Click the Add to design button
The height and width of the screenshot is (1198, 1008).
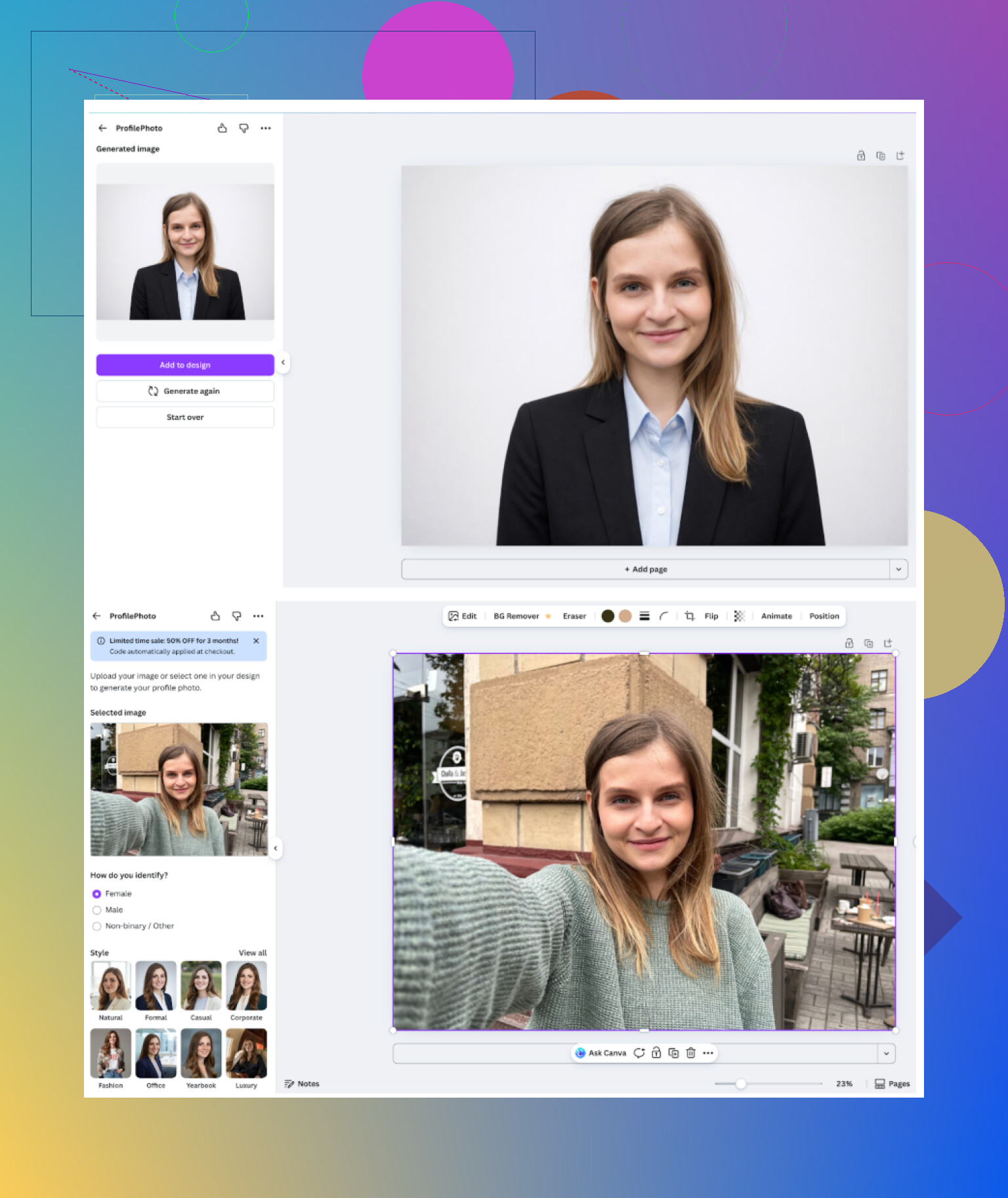tap(185, 365)
